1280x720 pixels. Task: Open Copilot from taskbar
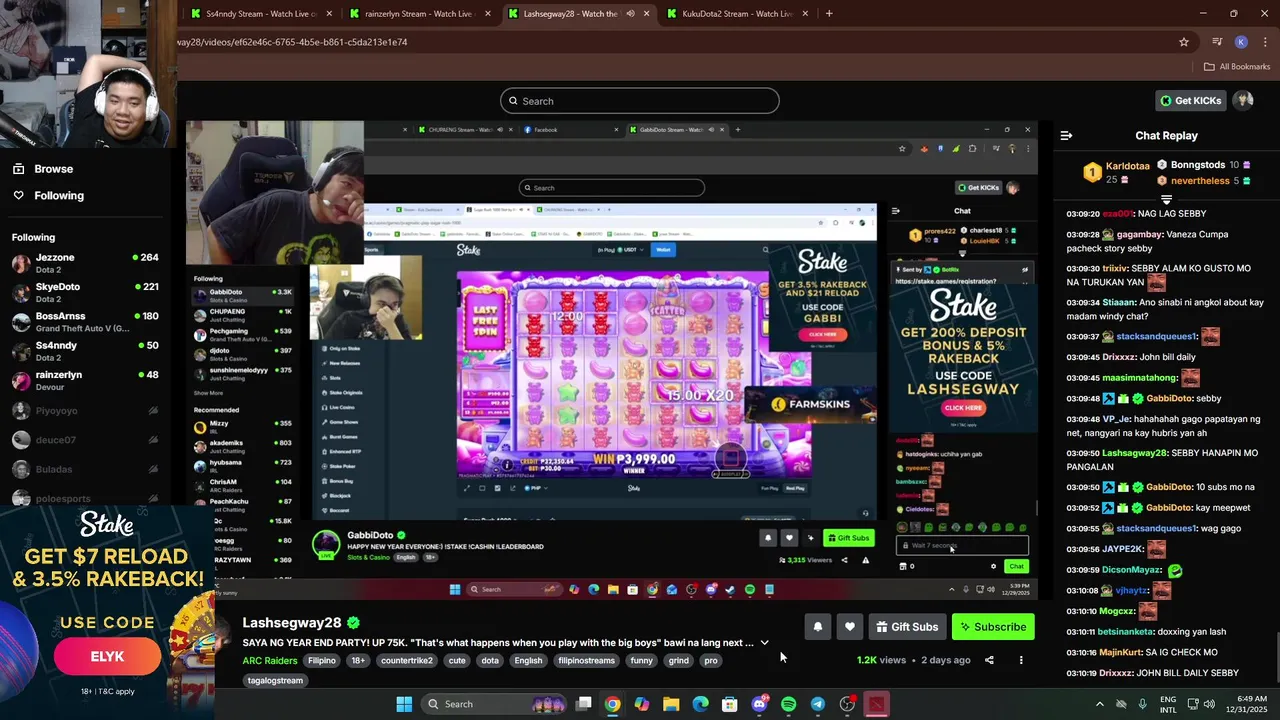[642, 704]
